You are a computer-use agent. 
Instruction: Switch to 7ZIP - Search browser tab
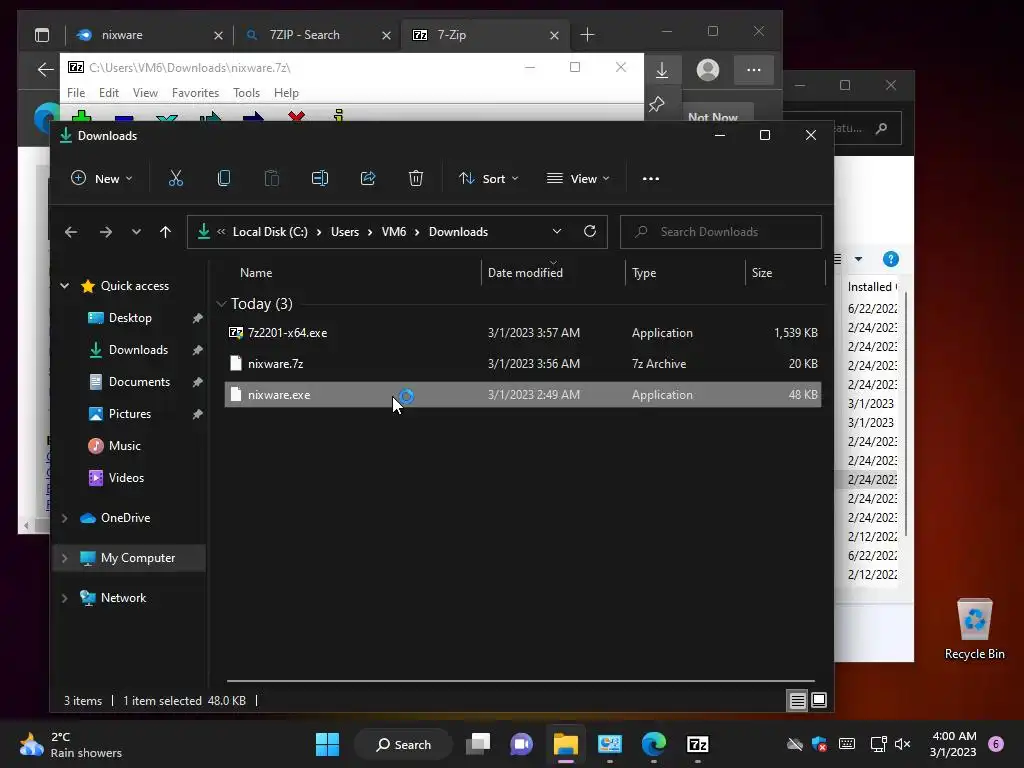(316, 35)
